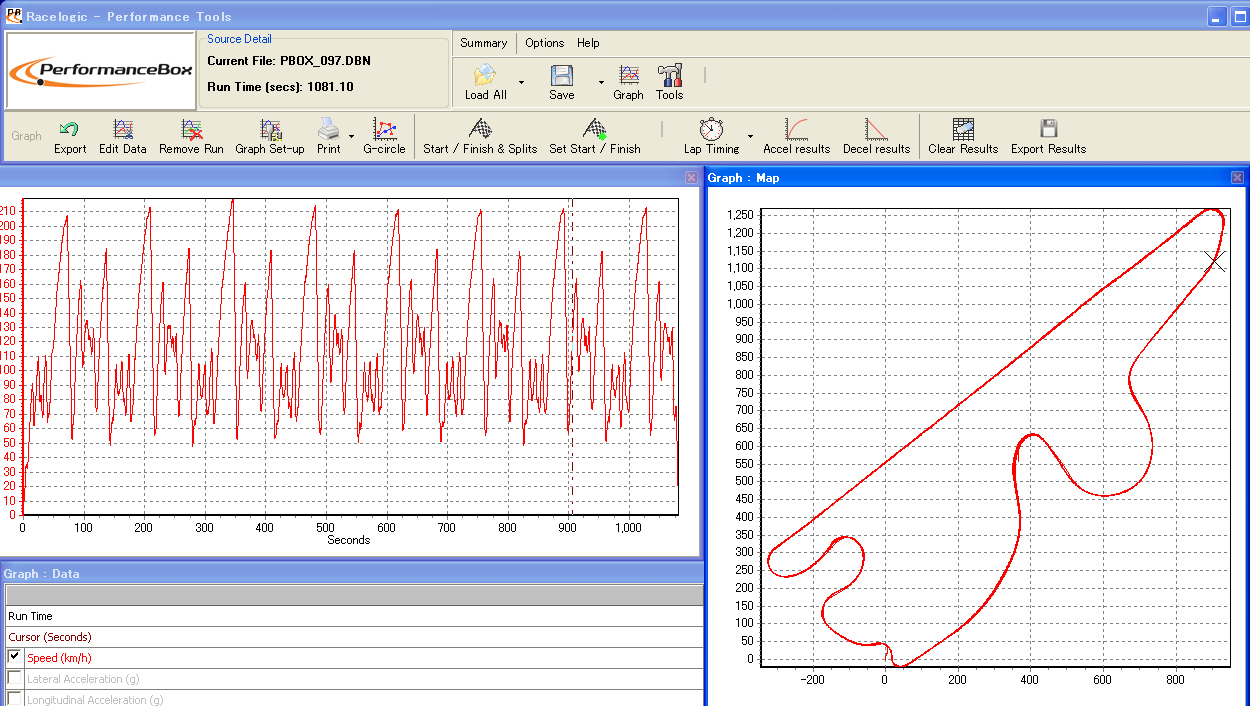1250x706 pixels.
Task: Enable the Lateral Acceleration (g) checkbox
Action: click(x=15, y=678)
